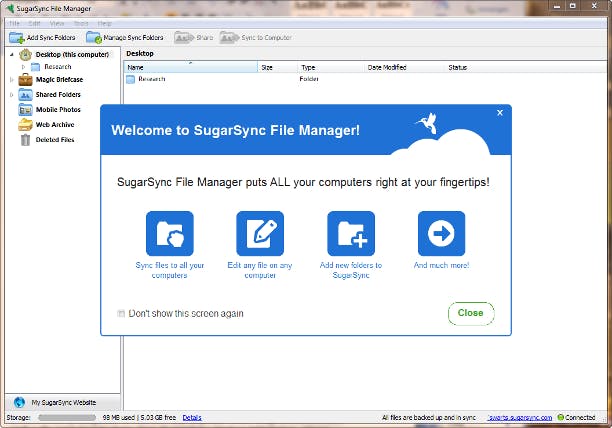Maximize the SugarSync File Manager window
The image size is (612, 428).
pos(573,6)
